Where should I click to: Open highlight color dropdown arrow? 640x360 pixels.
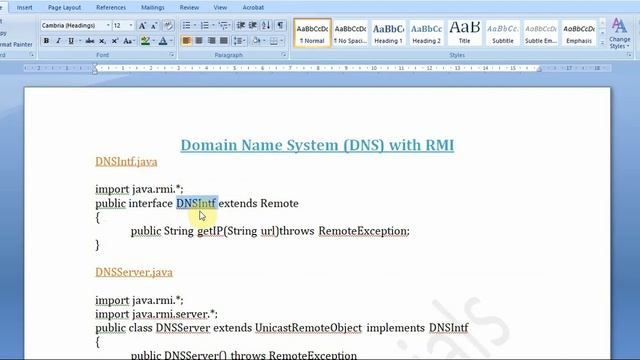coord(153,41)
